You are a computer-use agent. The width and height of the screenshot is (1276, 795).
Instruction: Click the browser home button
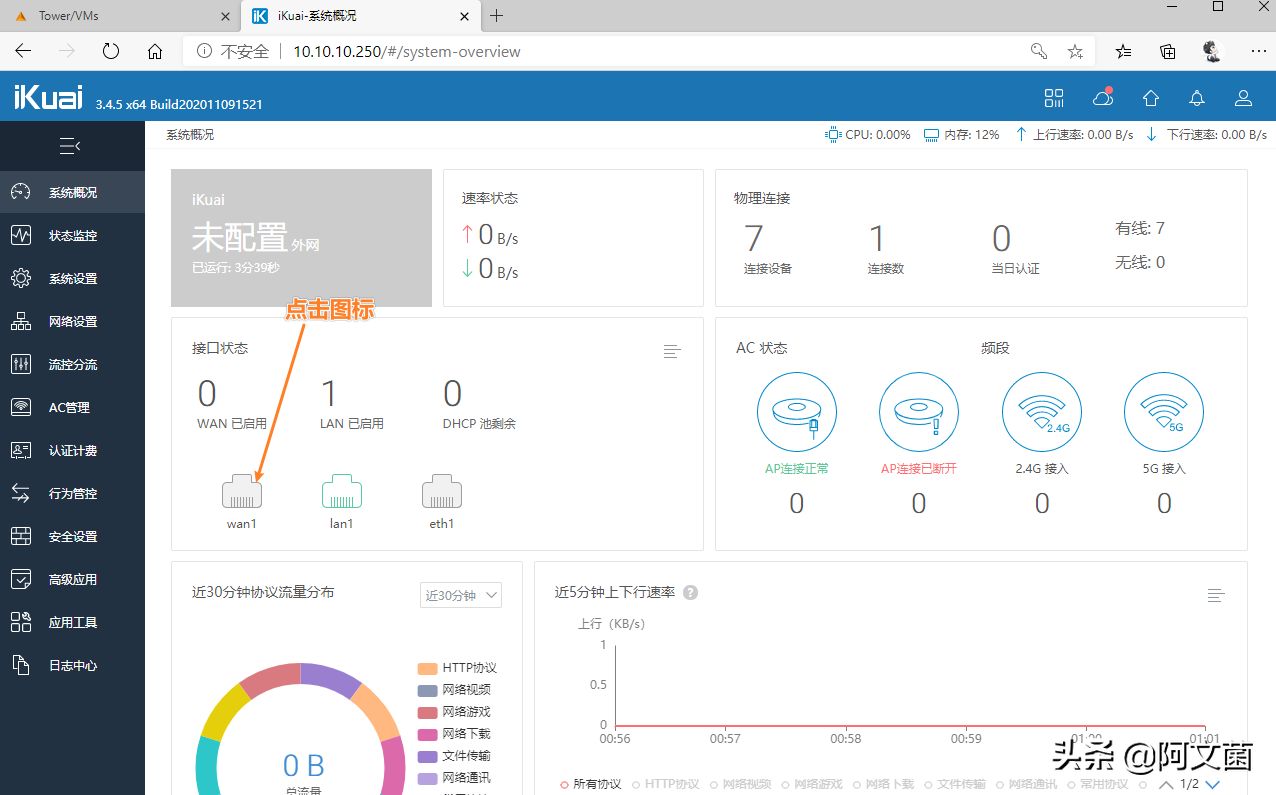click(155, 51)
